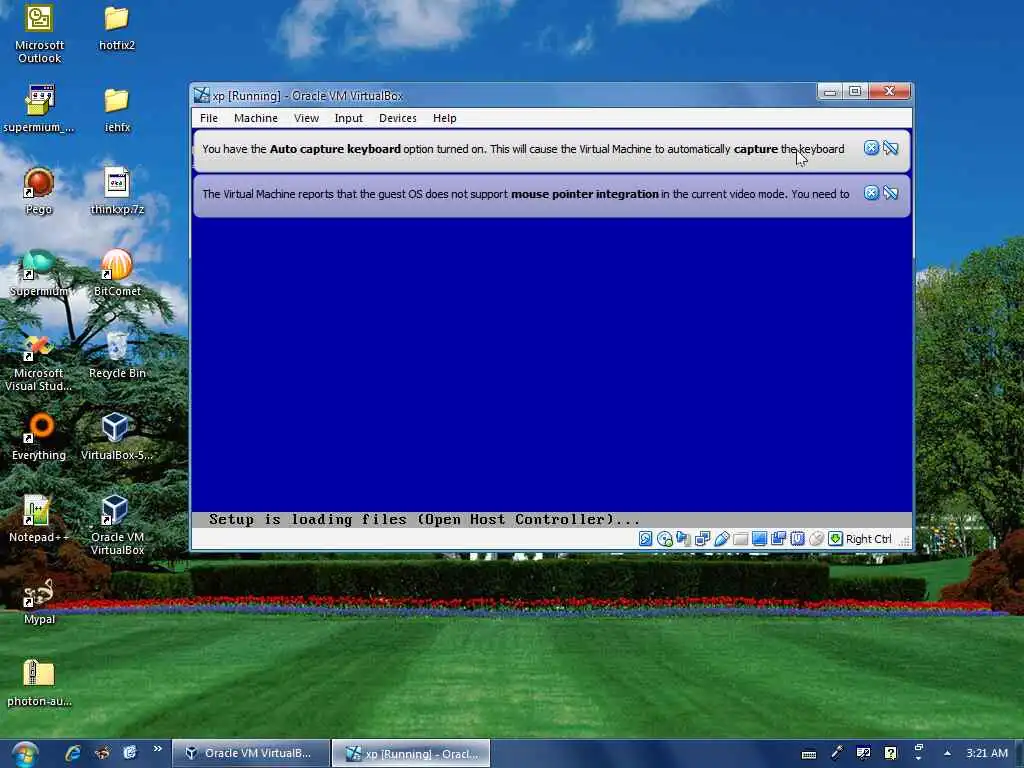The width and height of the screenshot is (1024, 768).
Task: Select the Microsoft Visual Studio shortcut
Action: click(39, 362)
